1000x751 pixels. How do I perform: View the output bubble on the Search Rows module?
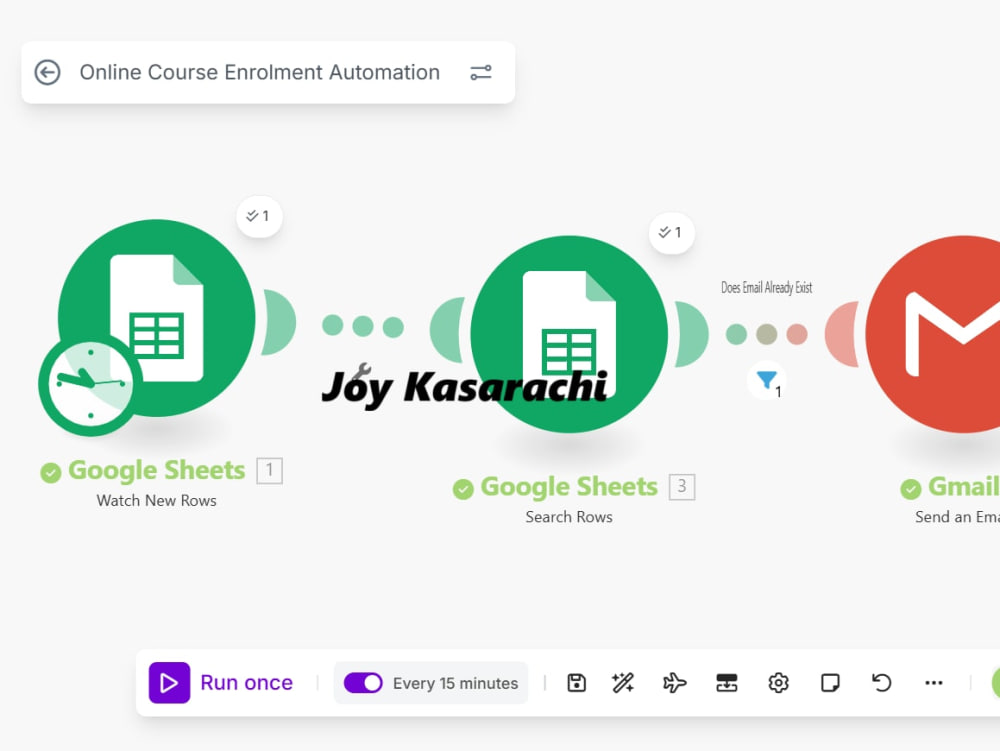coord(672,233)
